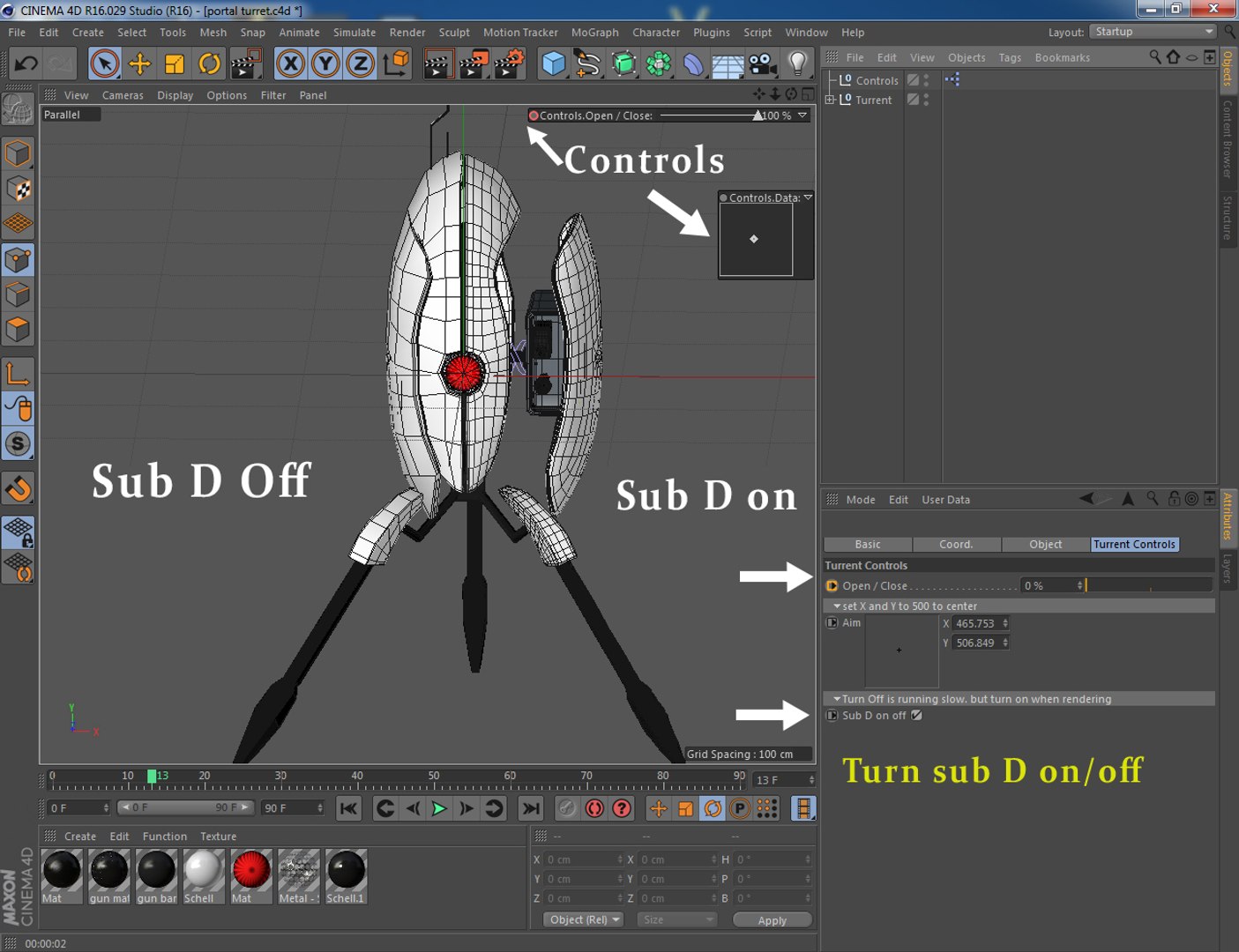Add a Light object bulb icon
The height and width of the screenshot is (952, 1239).
(x=797, y=63)
